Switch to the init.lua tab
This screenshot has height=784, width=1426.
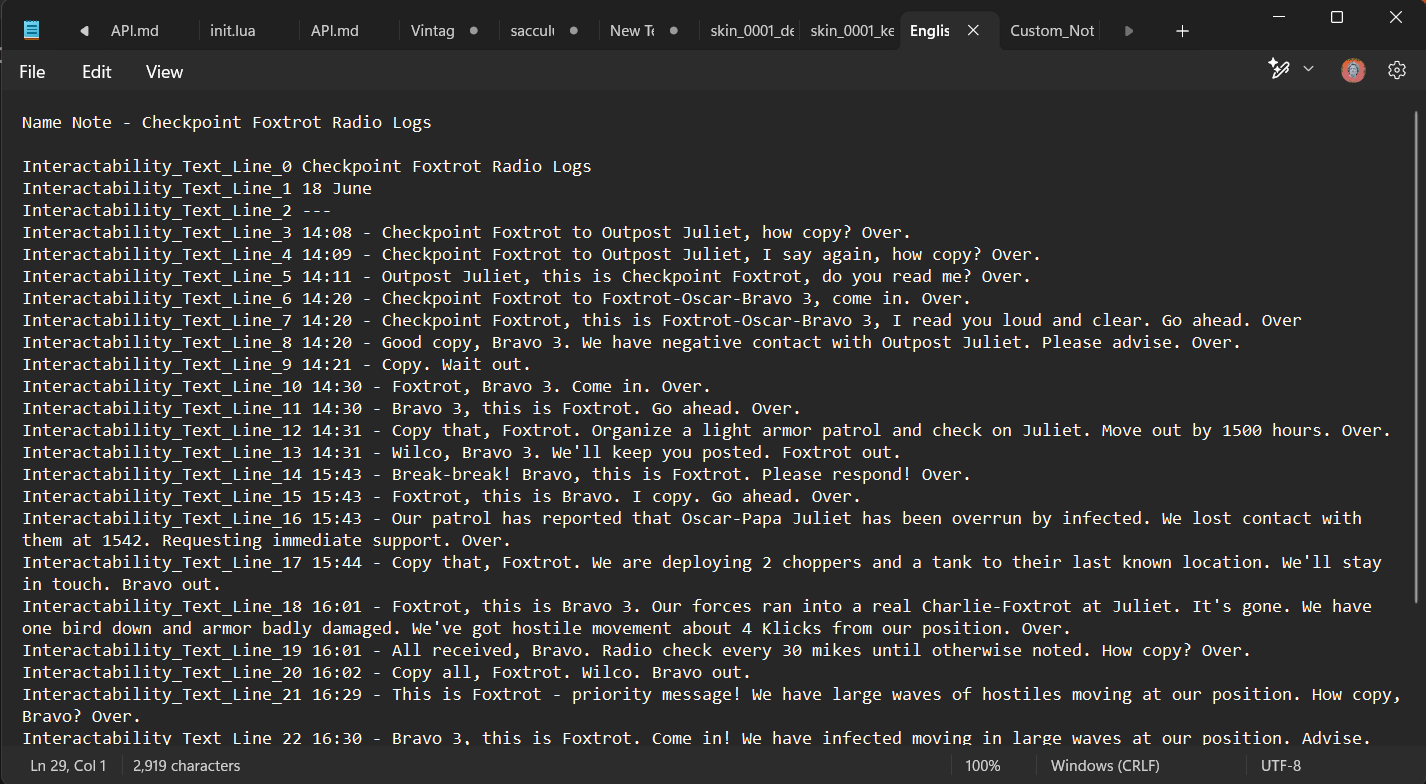tap(232, 31)
